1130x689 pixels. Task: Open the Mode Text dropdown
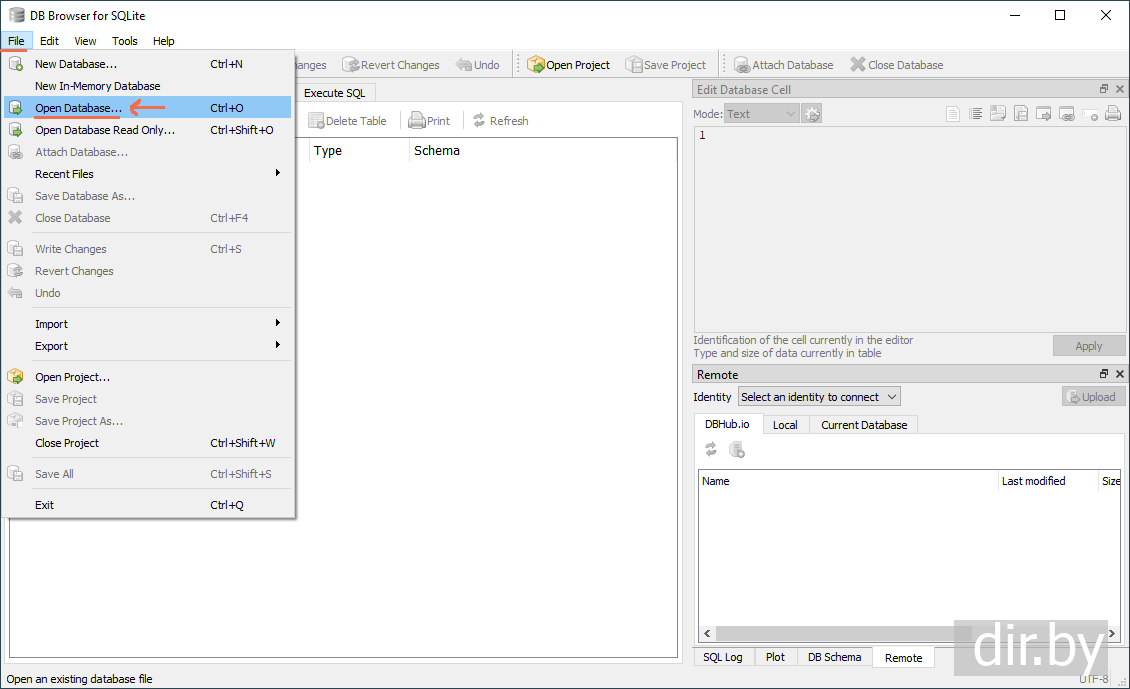[x=762, y=114]
